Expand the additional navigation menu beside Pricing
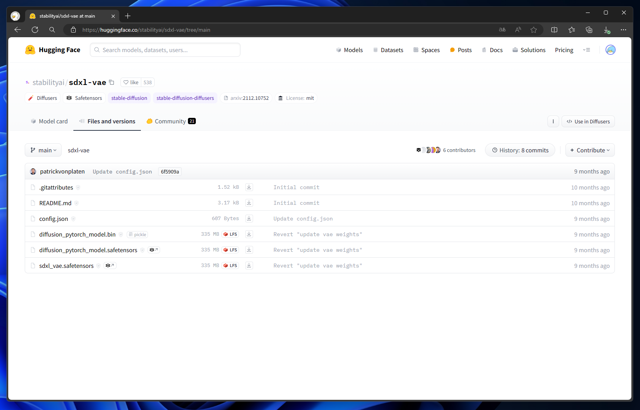This screenshot has height=410, width=640. point(587,50)
